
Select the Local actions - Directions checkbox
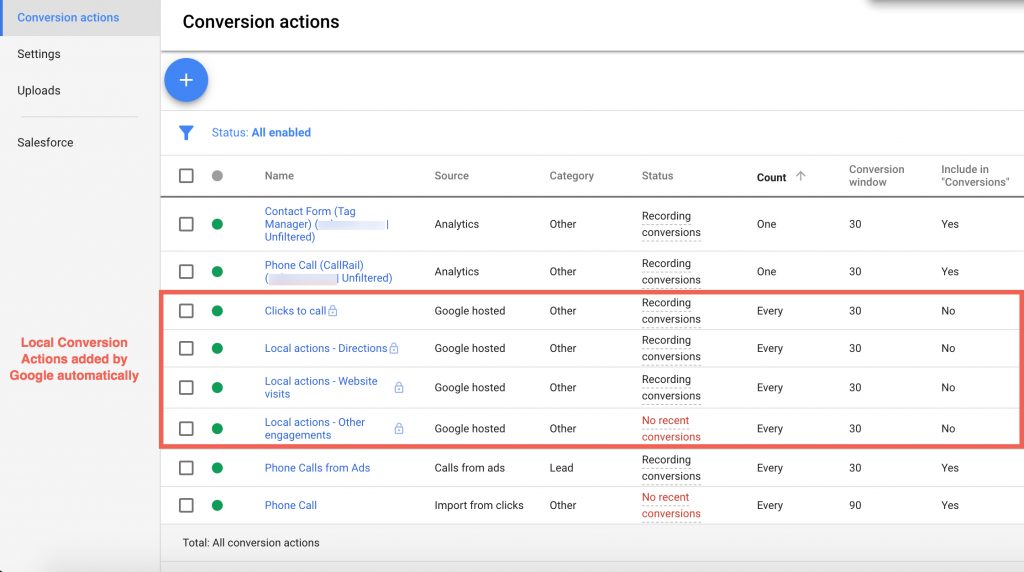pyautogui.click(x=186, y=348)
